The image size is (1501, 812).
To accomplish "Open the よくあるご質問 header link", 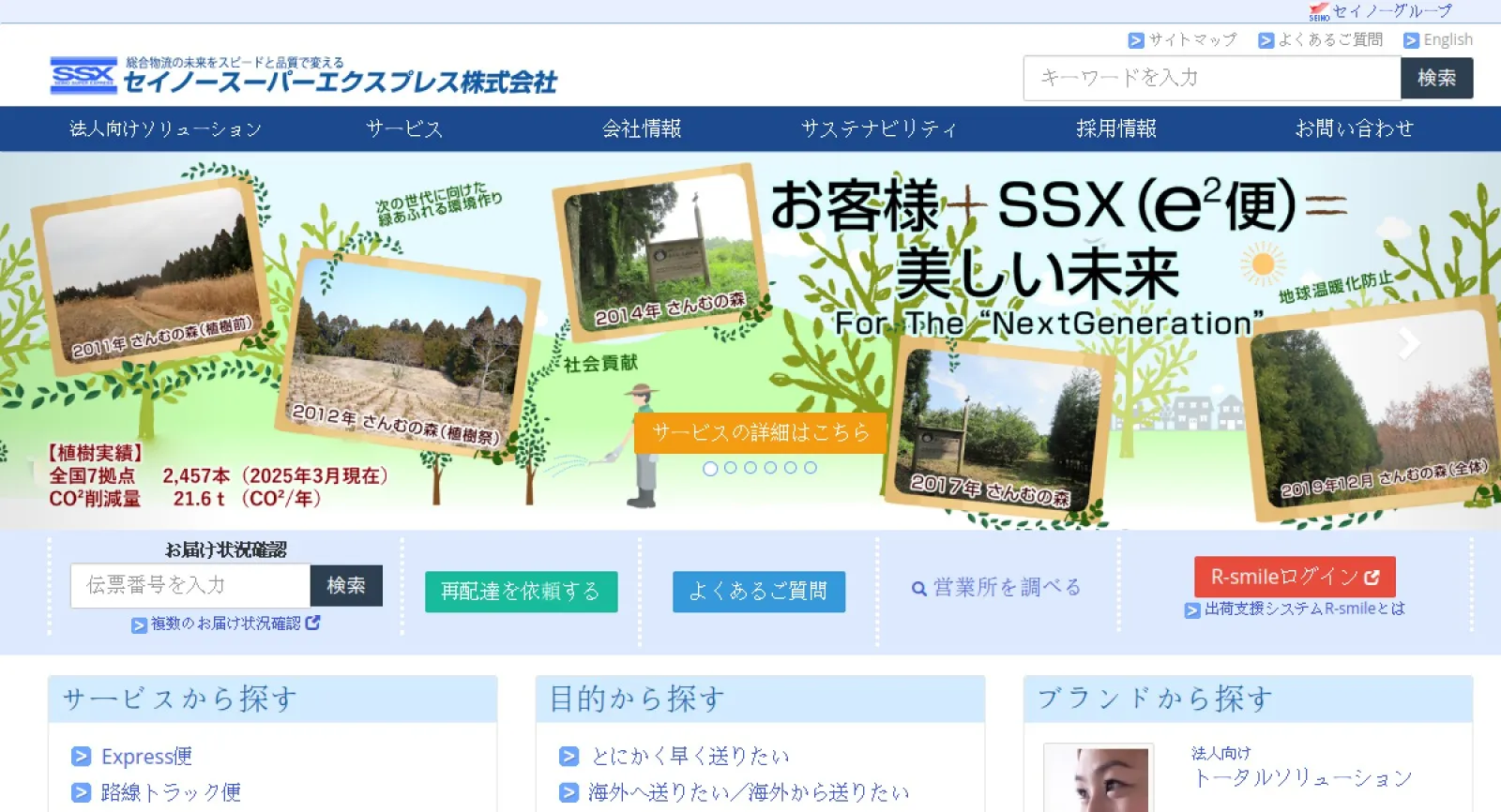I will point(1320,40).
